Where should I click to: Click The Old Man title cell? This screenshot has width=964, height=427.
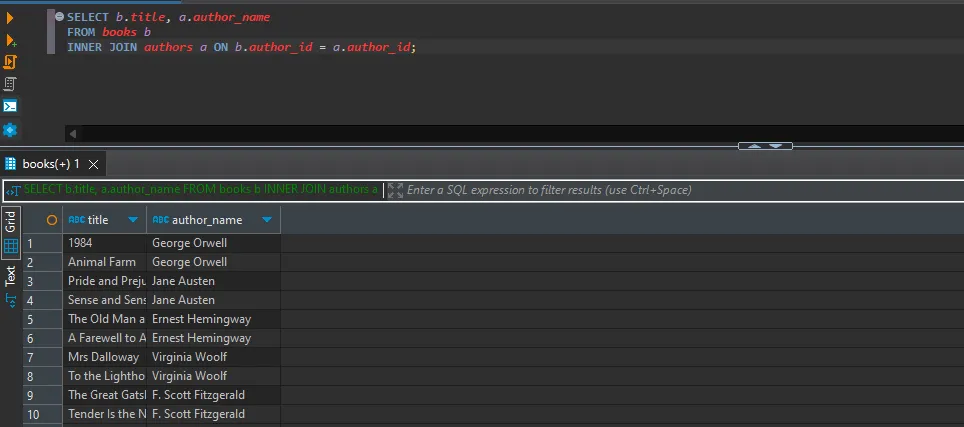point(105,319)
